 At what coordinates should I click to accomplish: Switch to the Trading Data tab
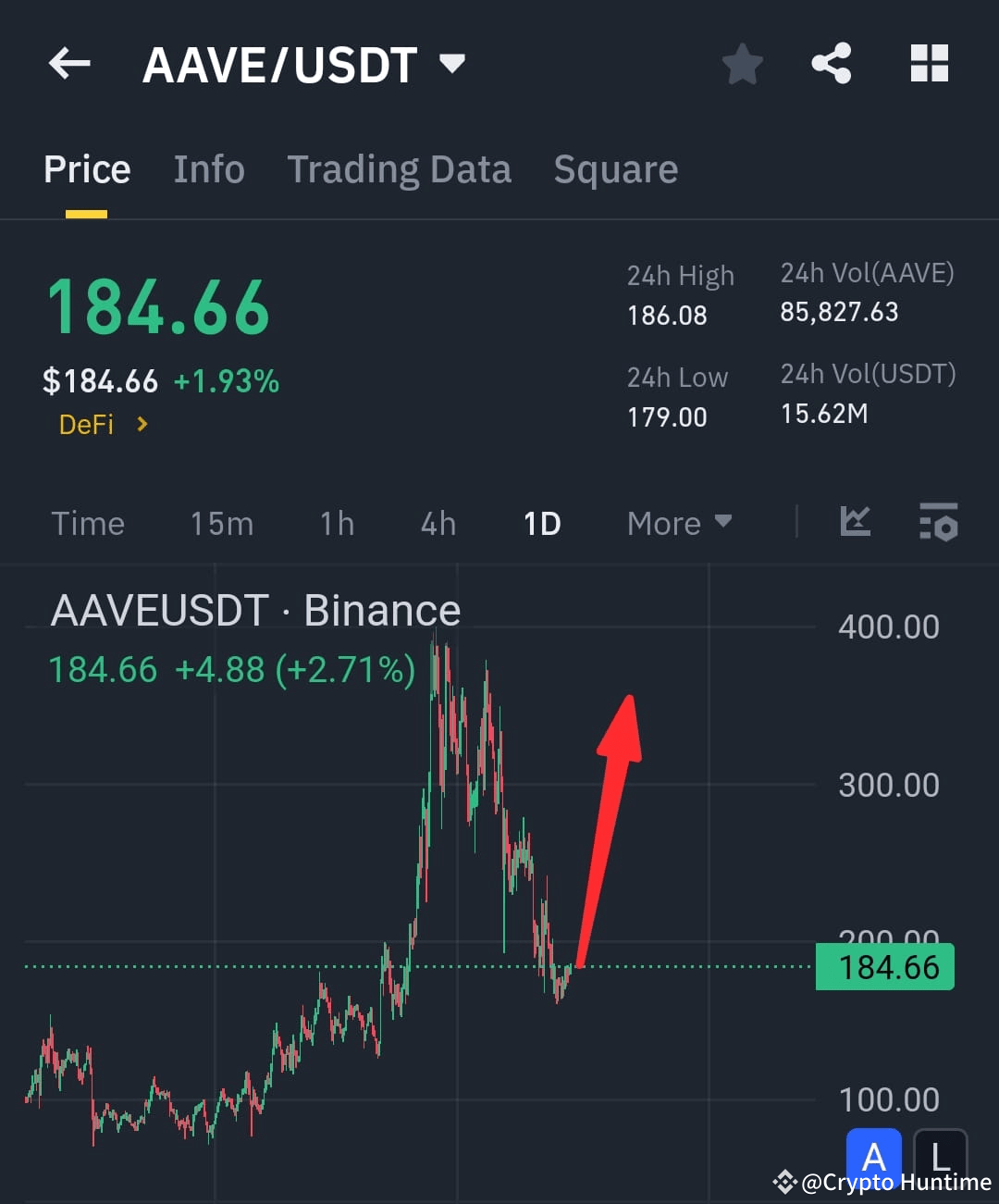point(400,169)
